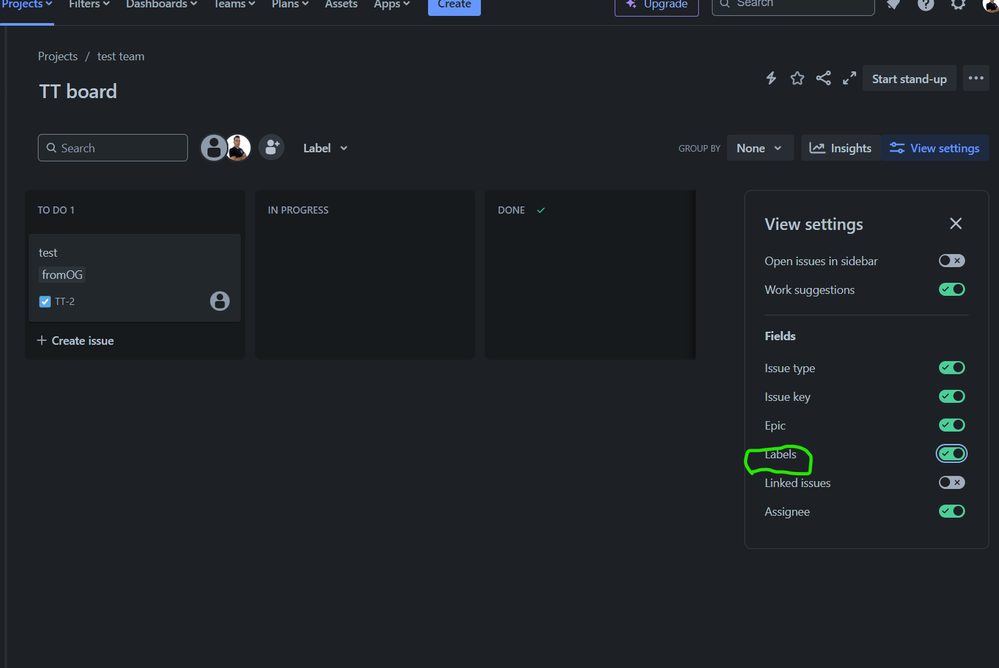The image size is (999, 668).
Task: Expand the Plans menu
Action: tap(290, 5)
